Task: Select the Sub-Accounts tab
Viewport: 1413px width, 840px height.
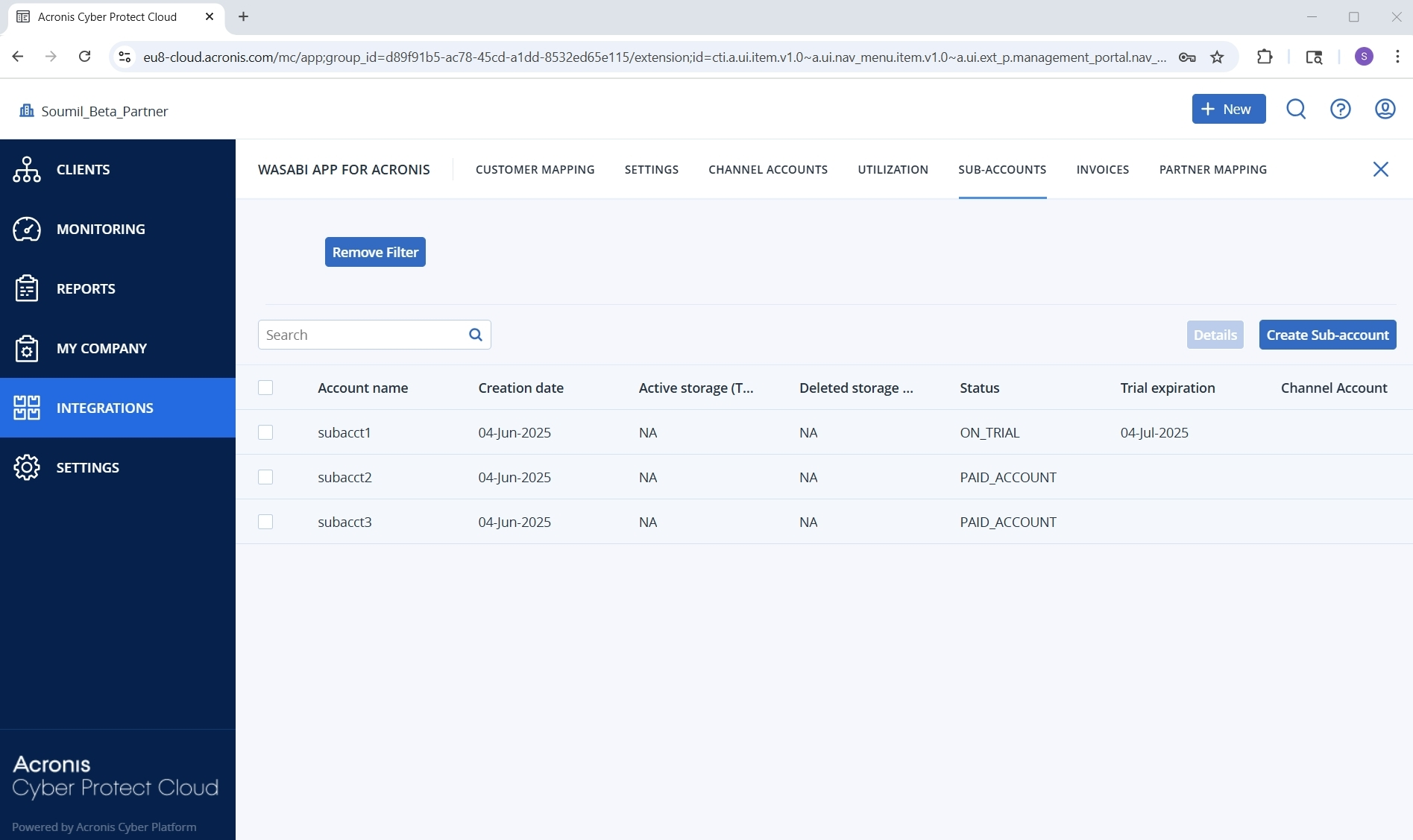Action: pyautogui.click(x=1002, y=169)
